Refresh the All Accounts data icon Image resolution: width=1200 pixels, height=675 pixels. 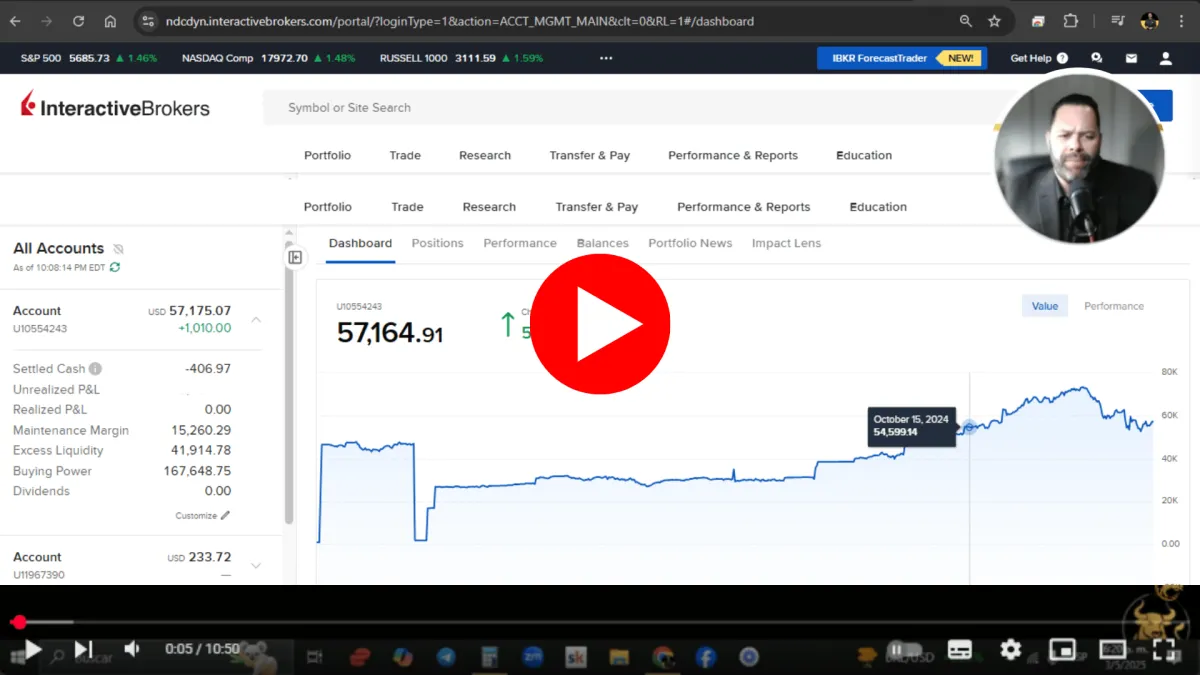tap(115, 267)
